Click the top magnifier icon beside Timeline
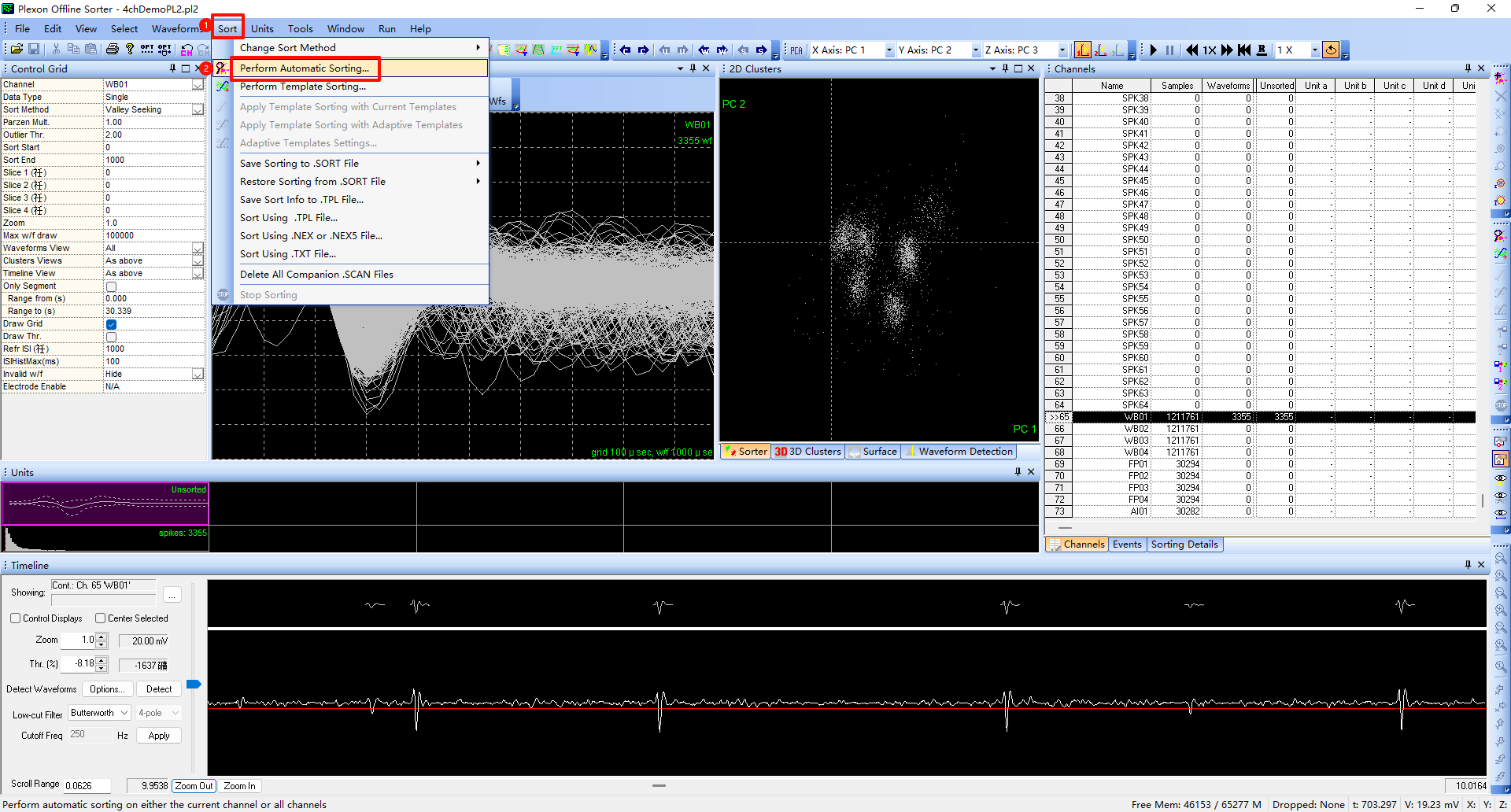1511x812 pixels. [1501, 559]
